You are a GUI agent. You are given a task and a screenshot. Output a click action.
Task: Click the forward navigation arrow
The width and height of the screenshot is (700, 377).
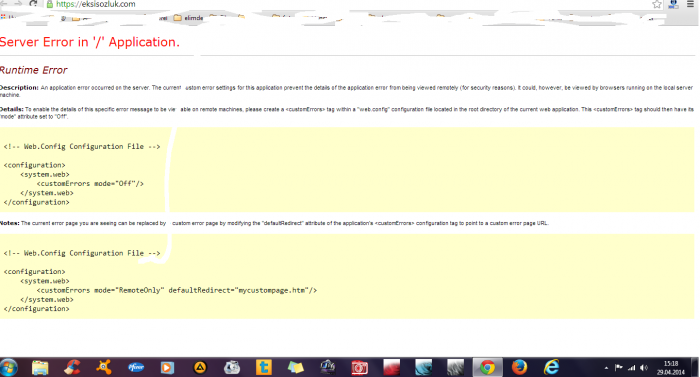18,3
